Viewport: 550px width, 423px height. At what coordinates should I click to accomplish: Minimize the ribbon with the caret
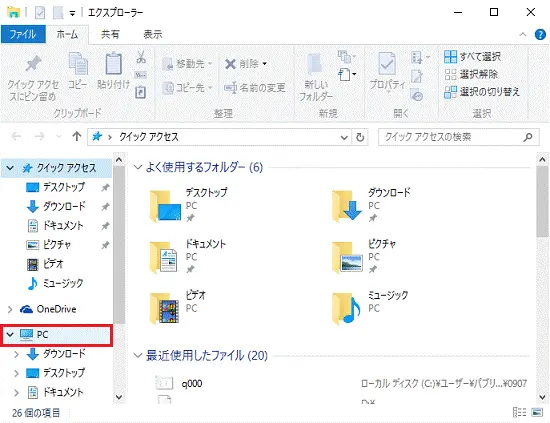(523, 34)
